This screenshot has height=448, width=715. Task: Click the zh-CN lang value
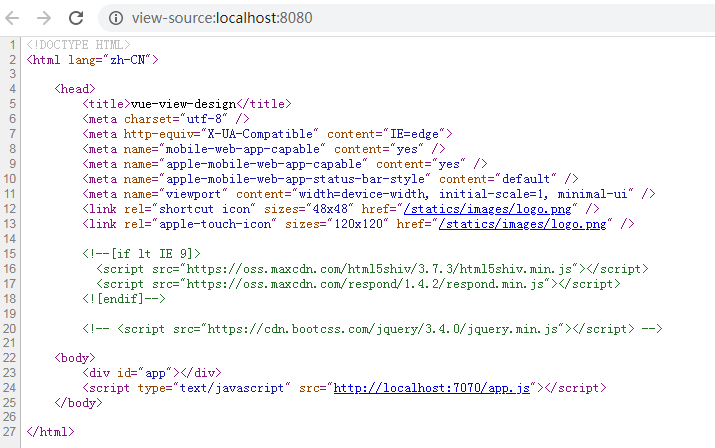128,60
